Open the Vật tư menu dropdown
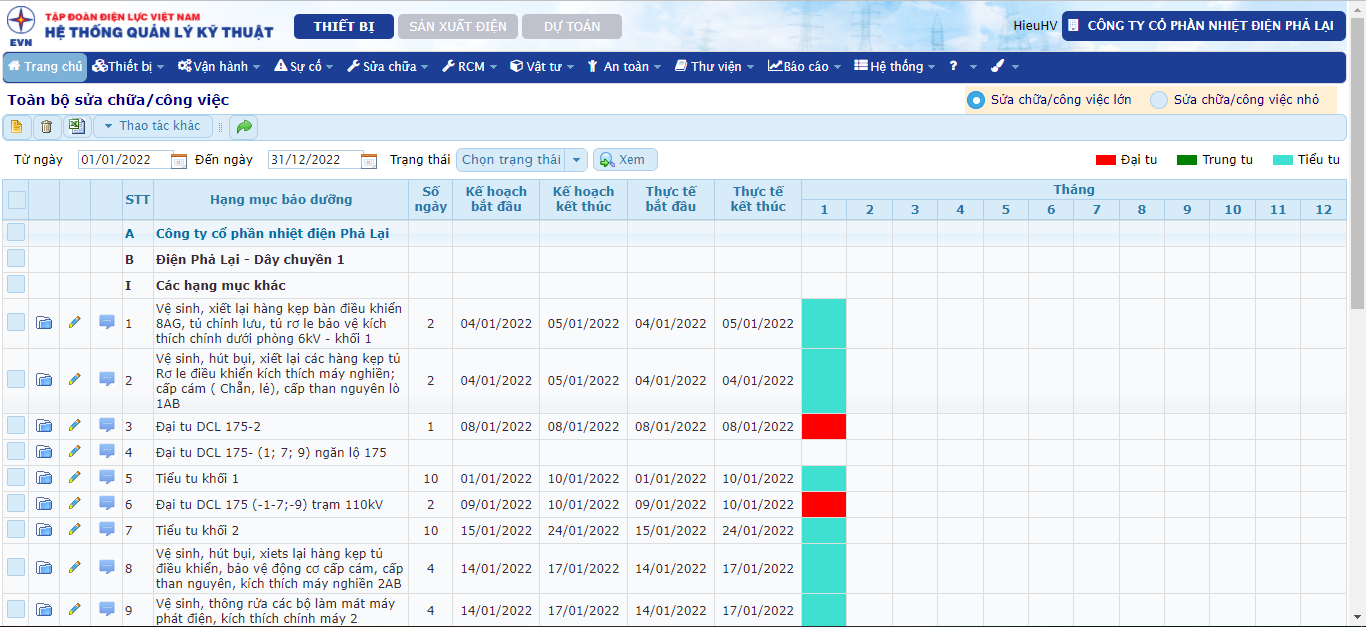Image resolution: width=1366 pixels, height=627 pixels. coord(542,66)
